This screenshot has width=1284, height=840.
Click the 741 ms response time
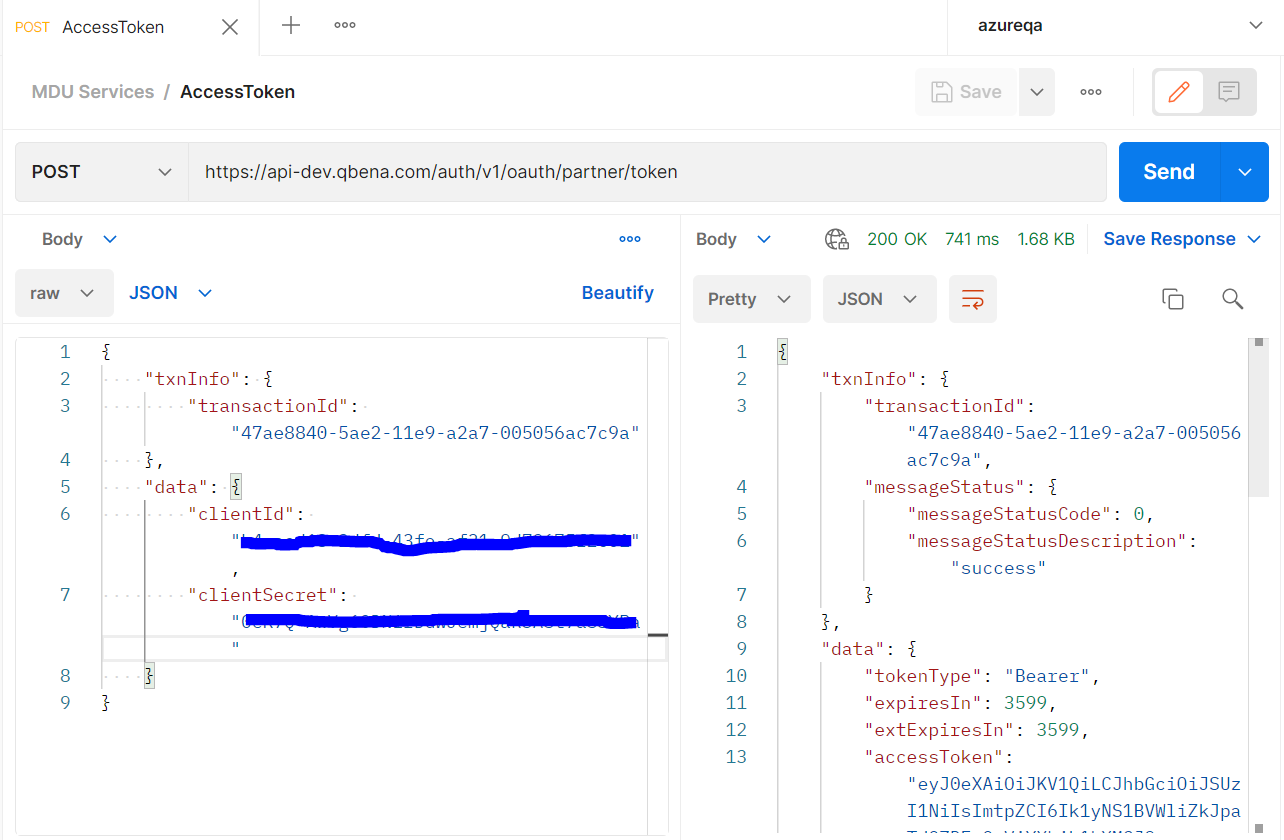[x=972, y=239]
